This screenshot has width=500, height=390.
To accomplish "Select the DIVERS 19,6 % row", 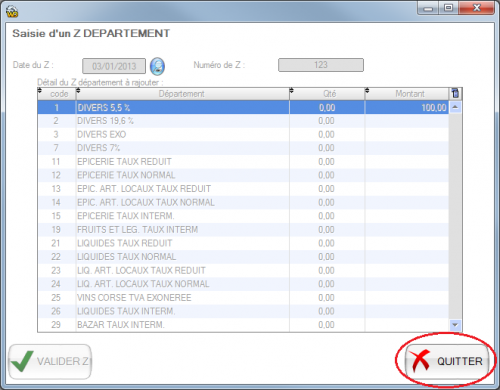I will pyautogui.click(x=243, y=121).
